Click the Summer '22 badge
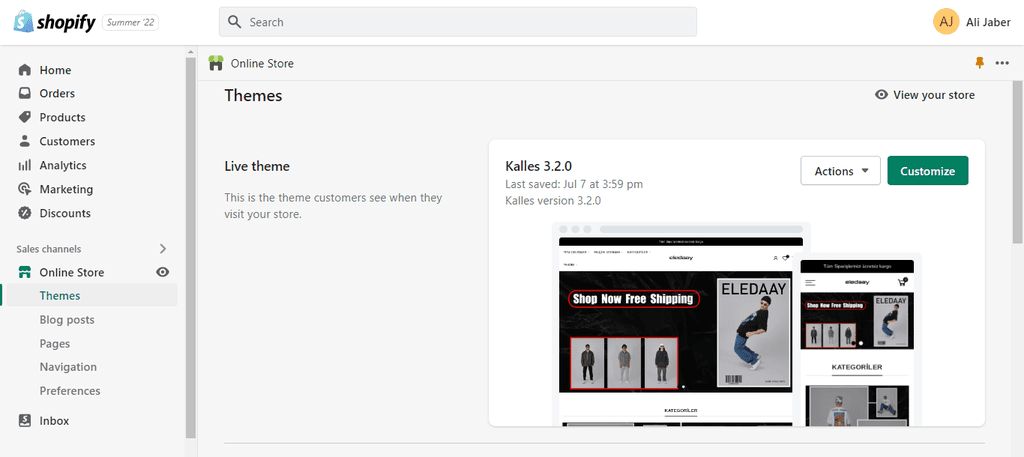The width and height of the screenshot is (1024, 457). coord(131,22)
